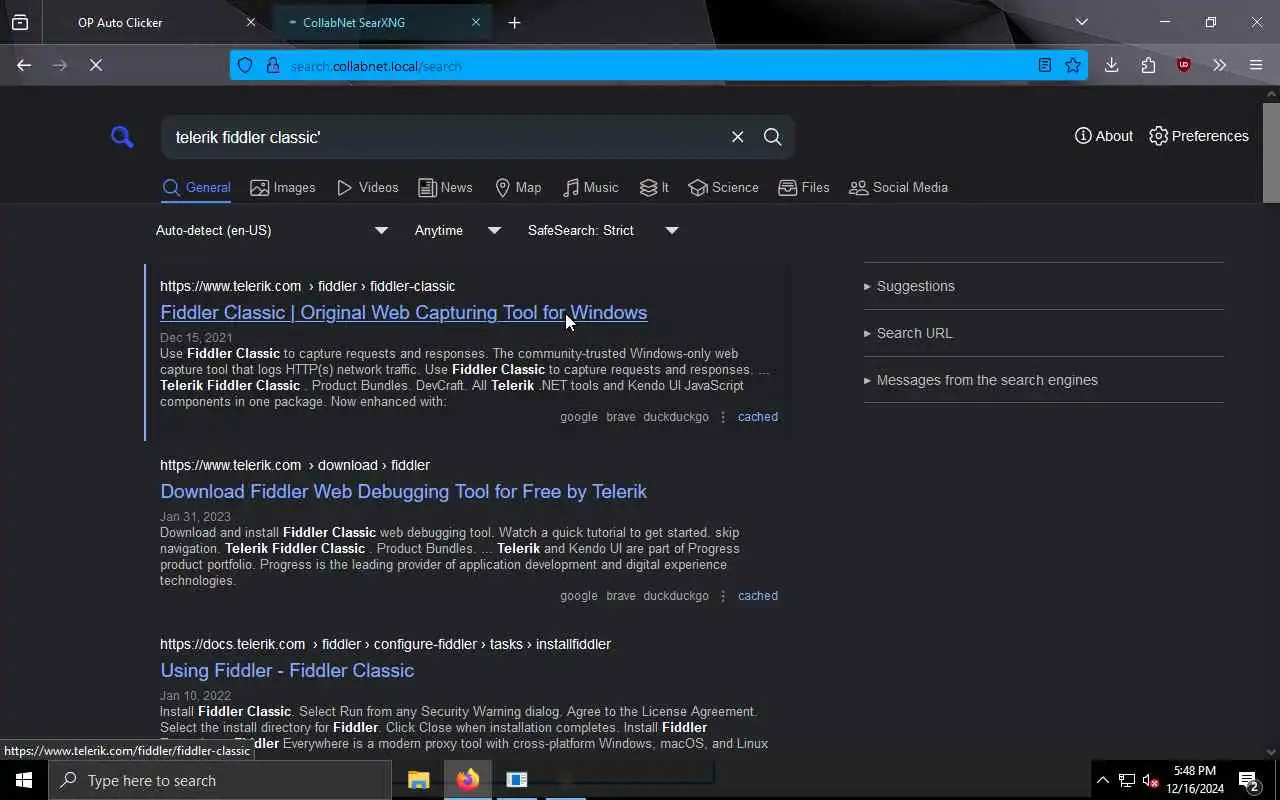Click into the search query input field
The width and height of the screenshot is (1280, 800).
(445, 137)
